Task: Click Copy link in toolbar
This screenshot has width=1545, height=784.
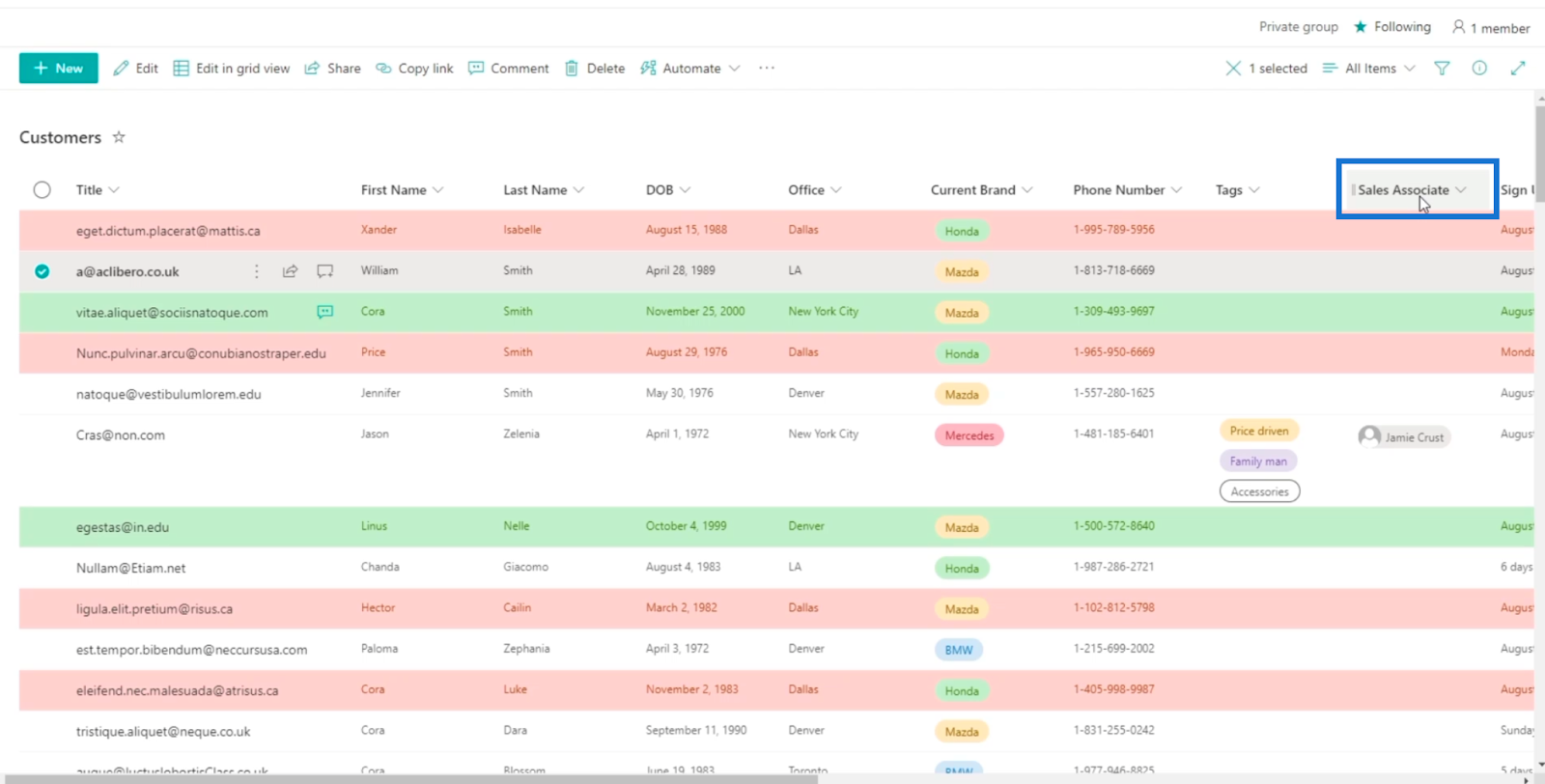Action: tap(414, 69)
